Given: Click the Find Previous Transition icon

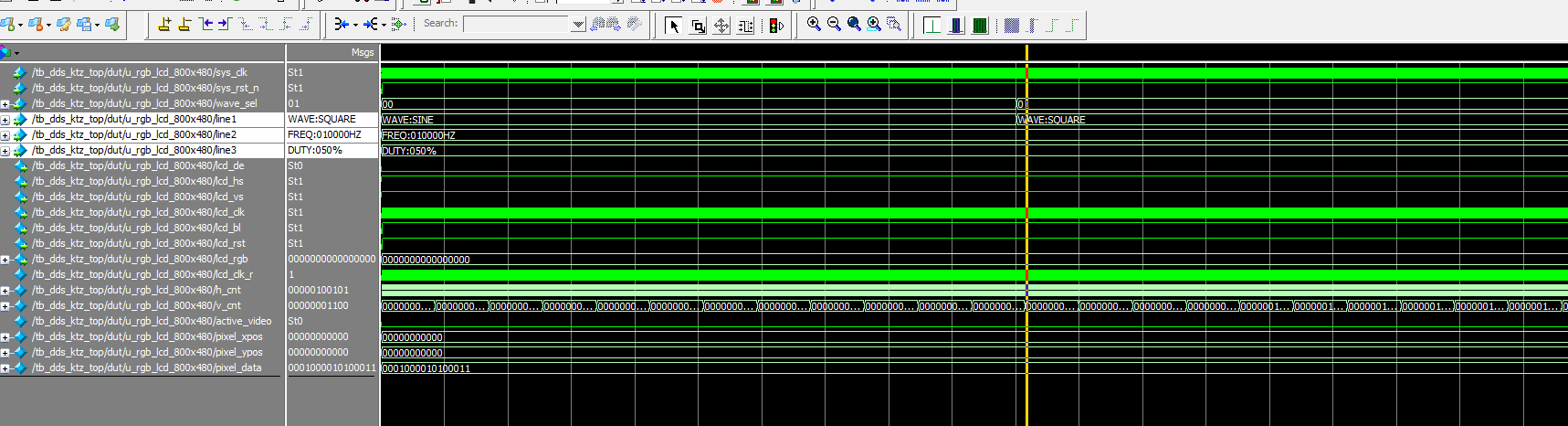Looking at the screenshot, I should 206,24.
